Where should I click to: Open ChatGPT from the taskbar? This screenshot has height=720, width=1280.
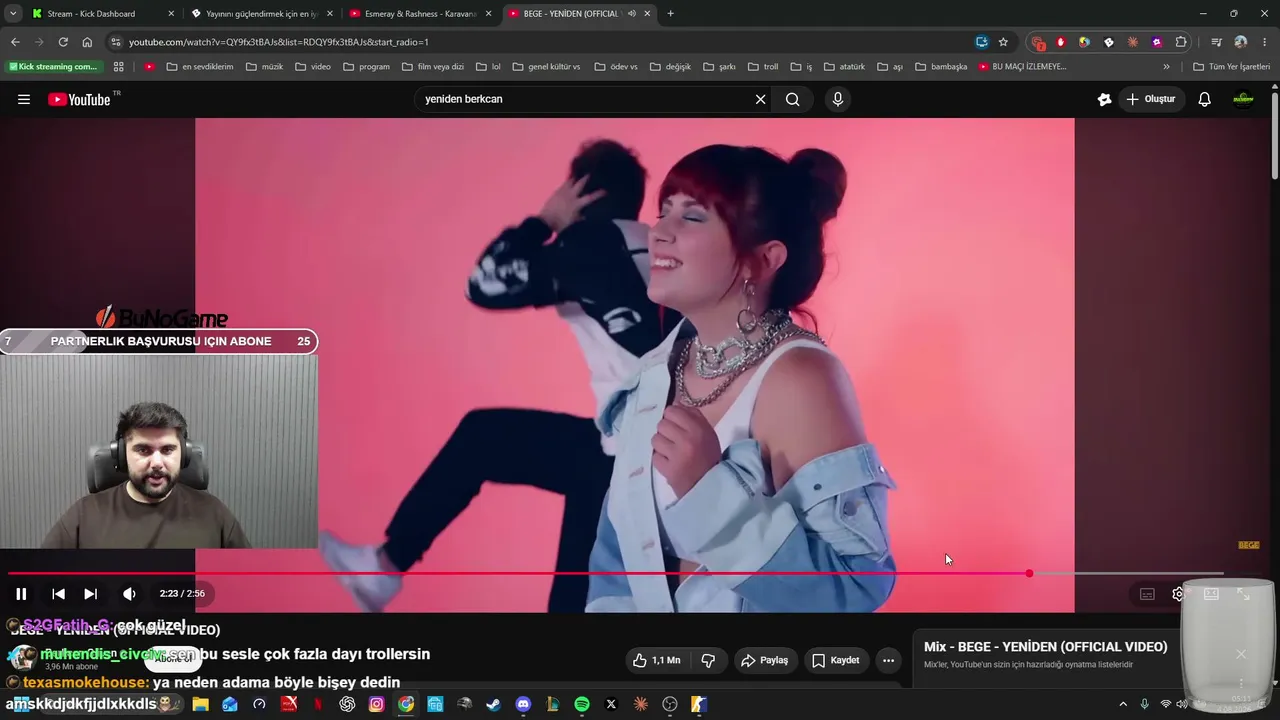[347, 704]
